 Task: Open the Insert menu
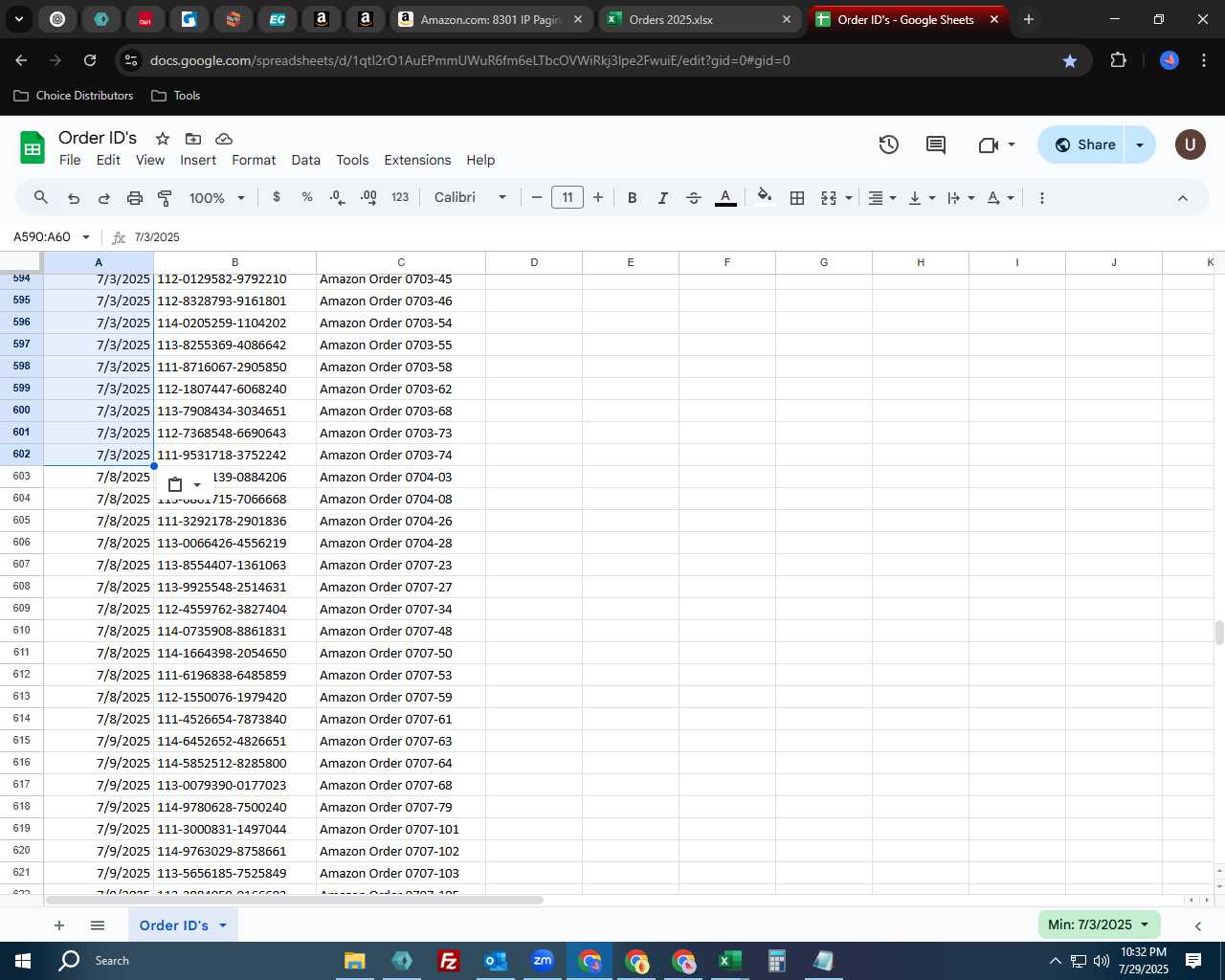pyautogui.click(x=198, y=160)
